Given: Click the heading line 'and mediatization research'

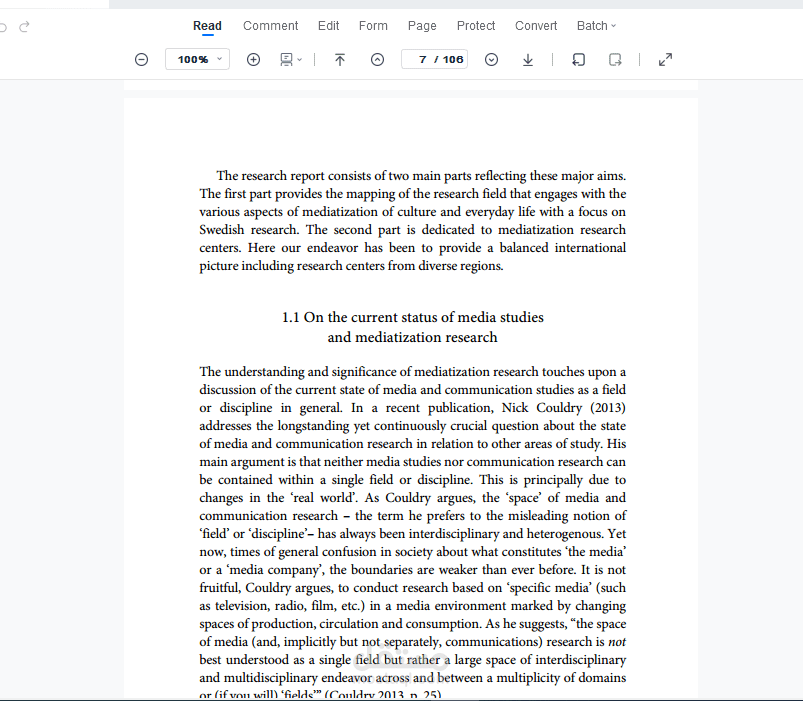Looking at the screenshot, I should point(413,337).
